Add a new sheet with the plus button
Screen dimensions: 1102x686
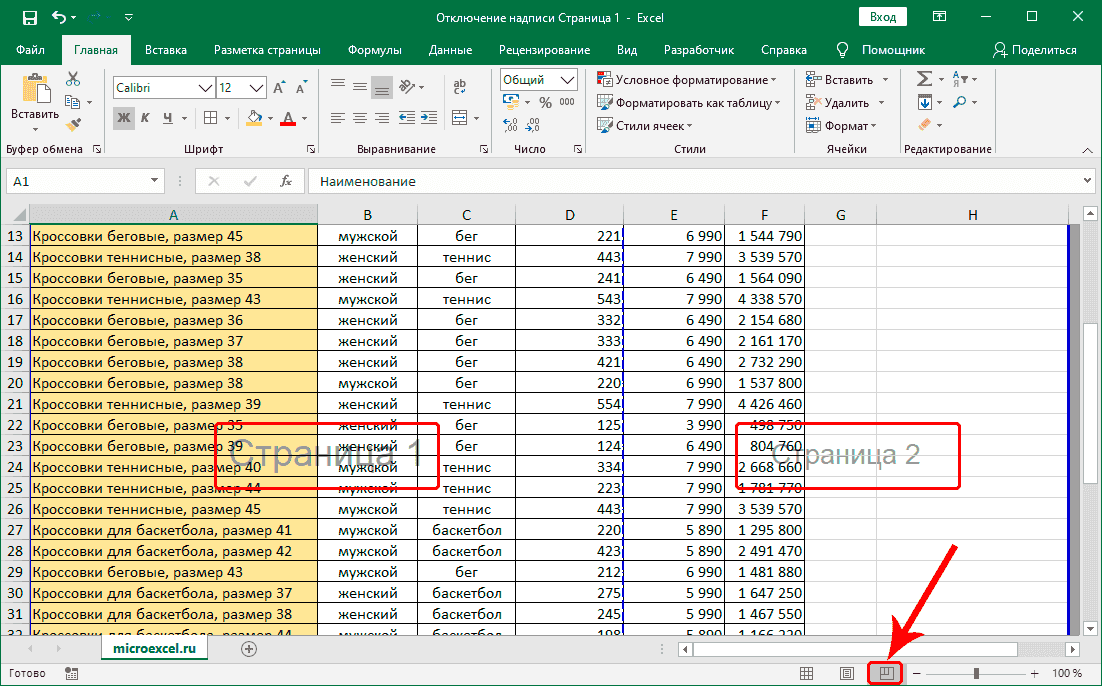coord(248,648)
